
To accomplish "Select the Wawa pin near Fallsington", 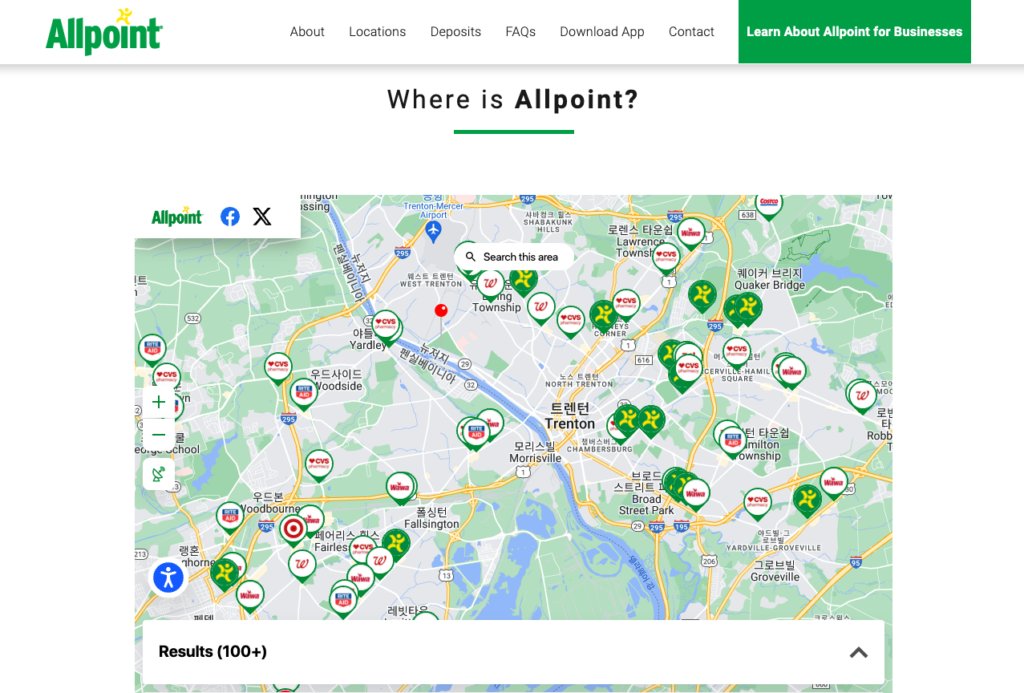I will (400, 487).
